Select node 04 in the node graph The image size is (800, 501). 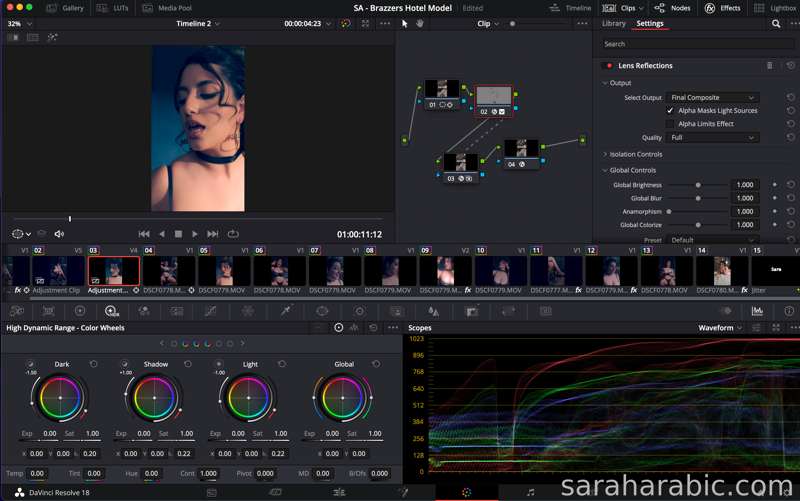coord(521,154)
